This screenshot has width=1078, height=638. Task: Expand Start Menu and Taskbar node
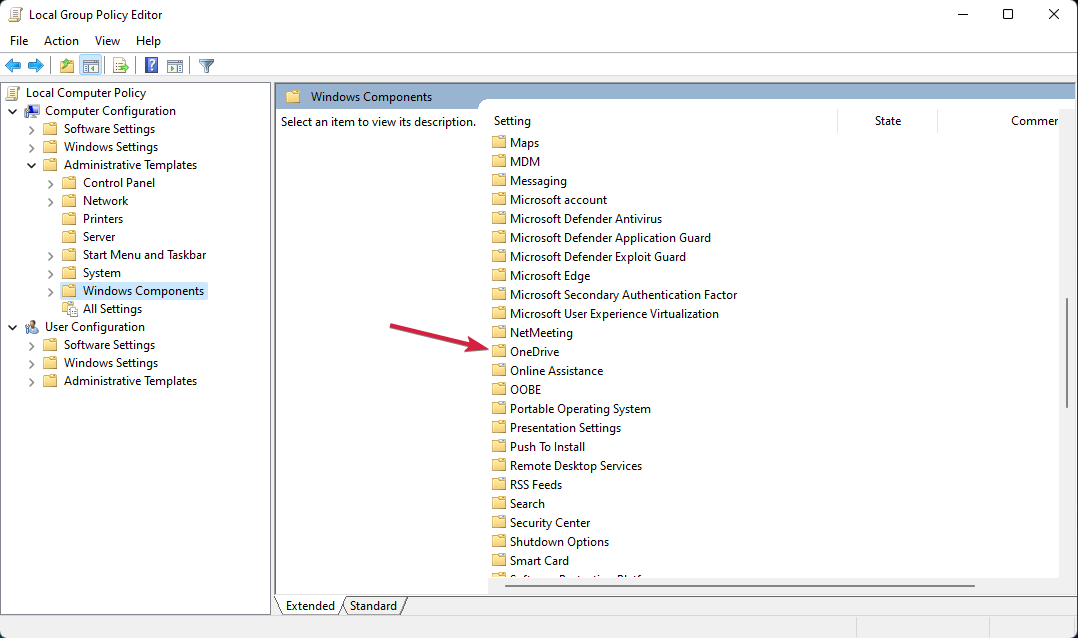click(50, 255)
